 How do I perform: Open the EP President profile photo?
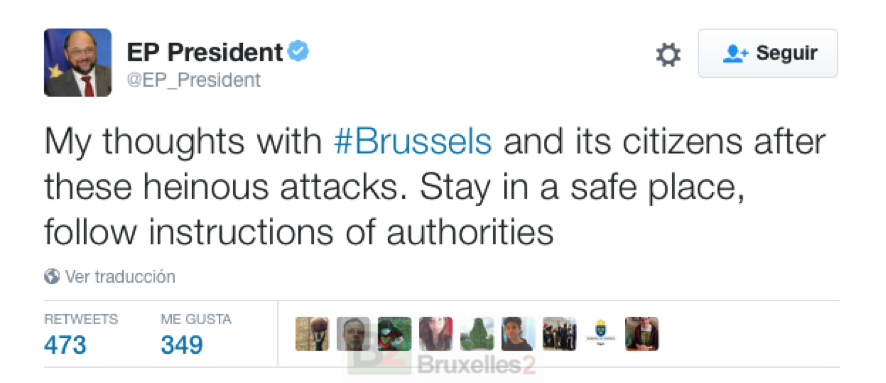(78, 63)
